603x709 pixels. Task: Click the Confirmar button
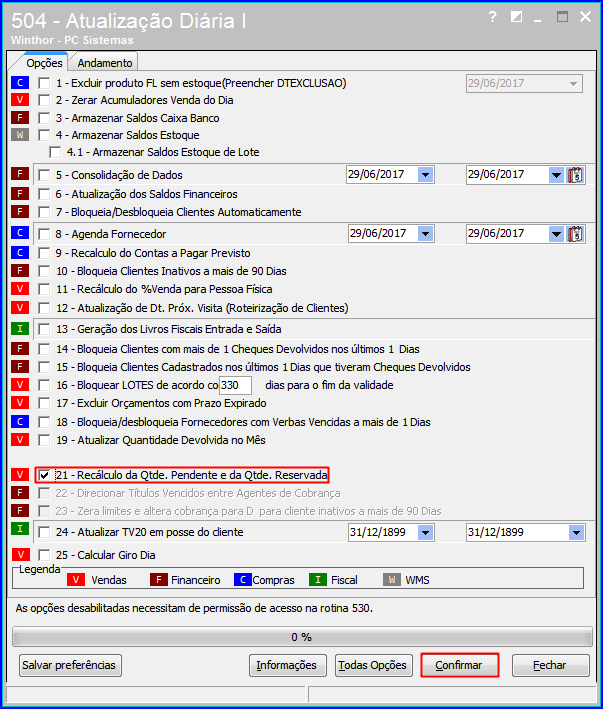[x=459, y=665]
